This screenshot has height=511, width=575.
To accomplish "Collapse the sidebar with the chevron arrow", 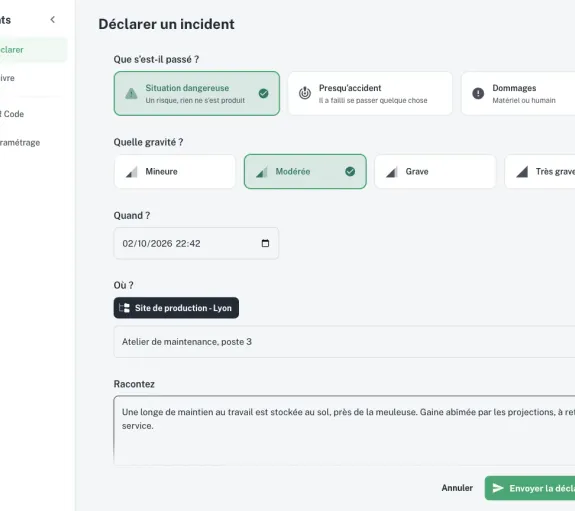I will click(x=53, y=19).
